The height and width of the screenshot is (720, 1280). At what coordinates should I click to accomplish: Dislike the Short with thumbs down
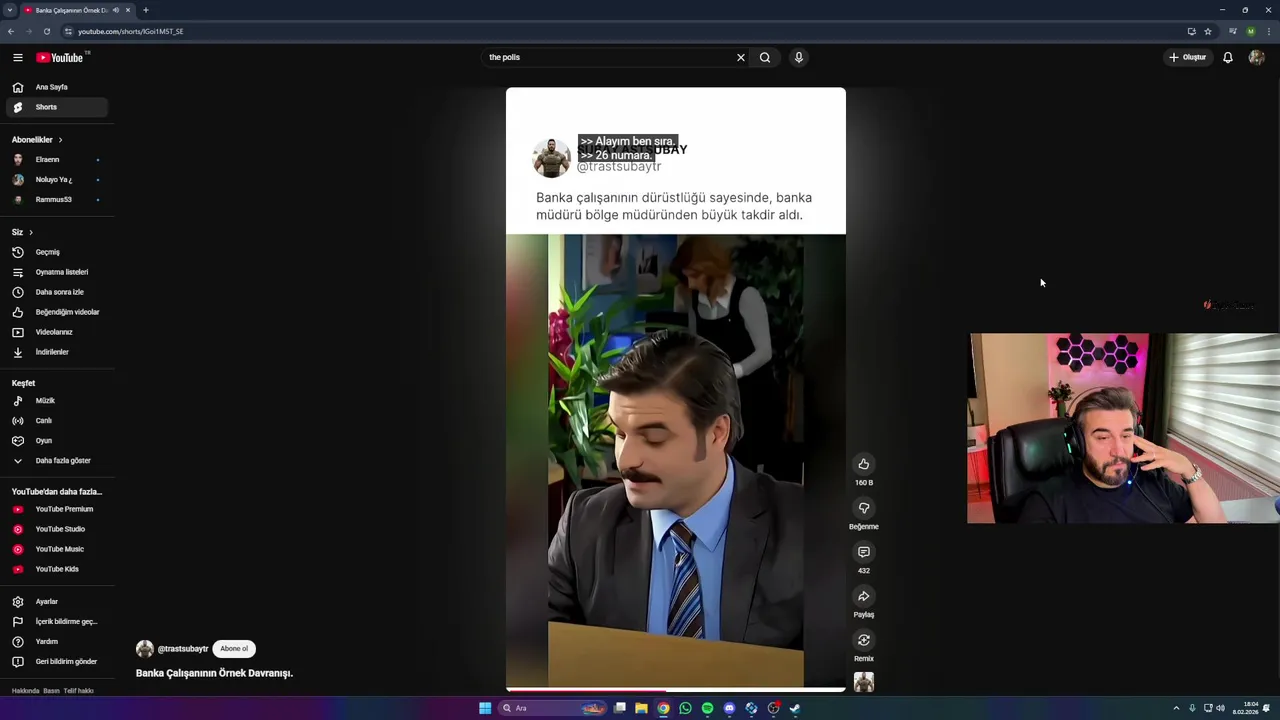(x=864, y=508)
